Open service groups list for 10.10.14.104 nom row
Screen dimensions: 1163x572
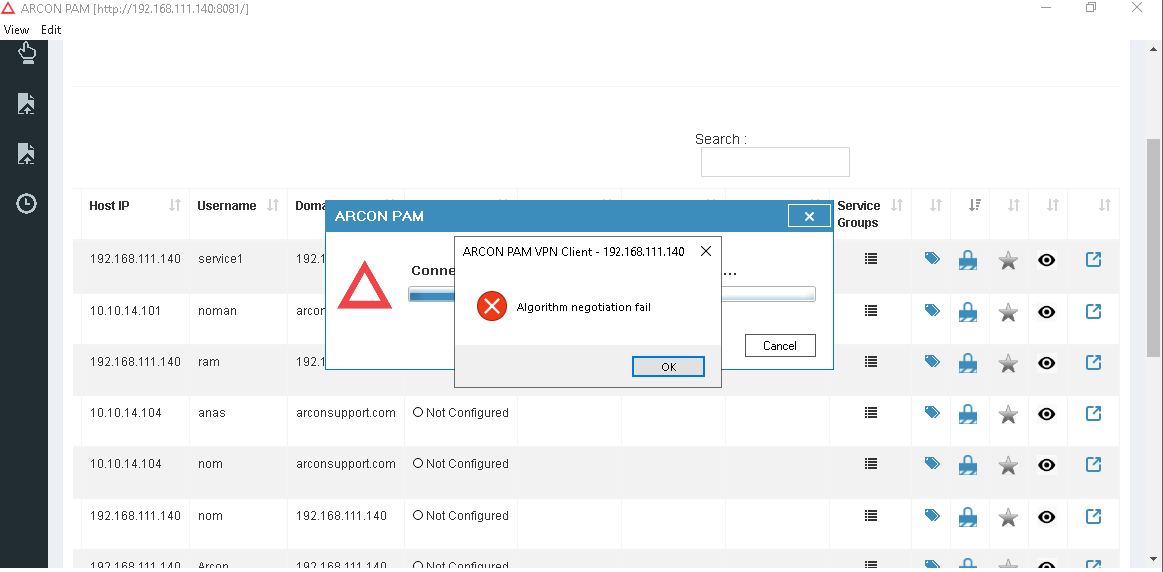pos(871,464)
